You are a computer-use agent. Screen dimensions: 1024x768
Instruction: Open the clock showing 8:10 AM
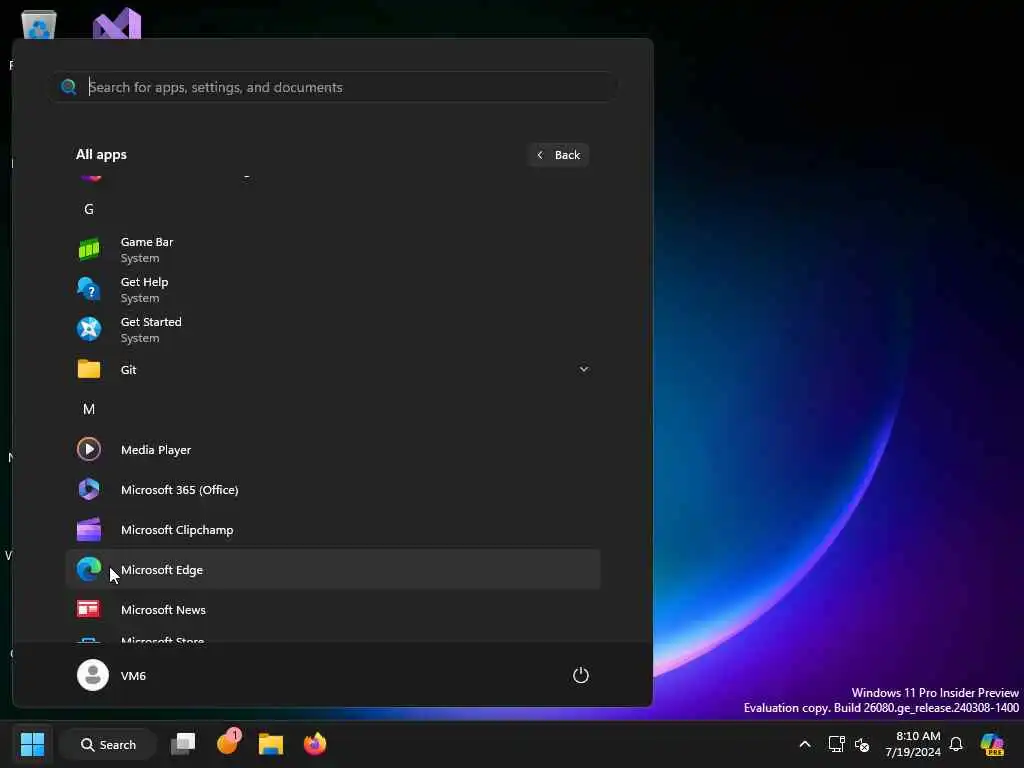tap(913, 744)
